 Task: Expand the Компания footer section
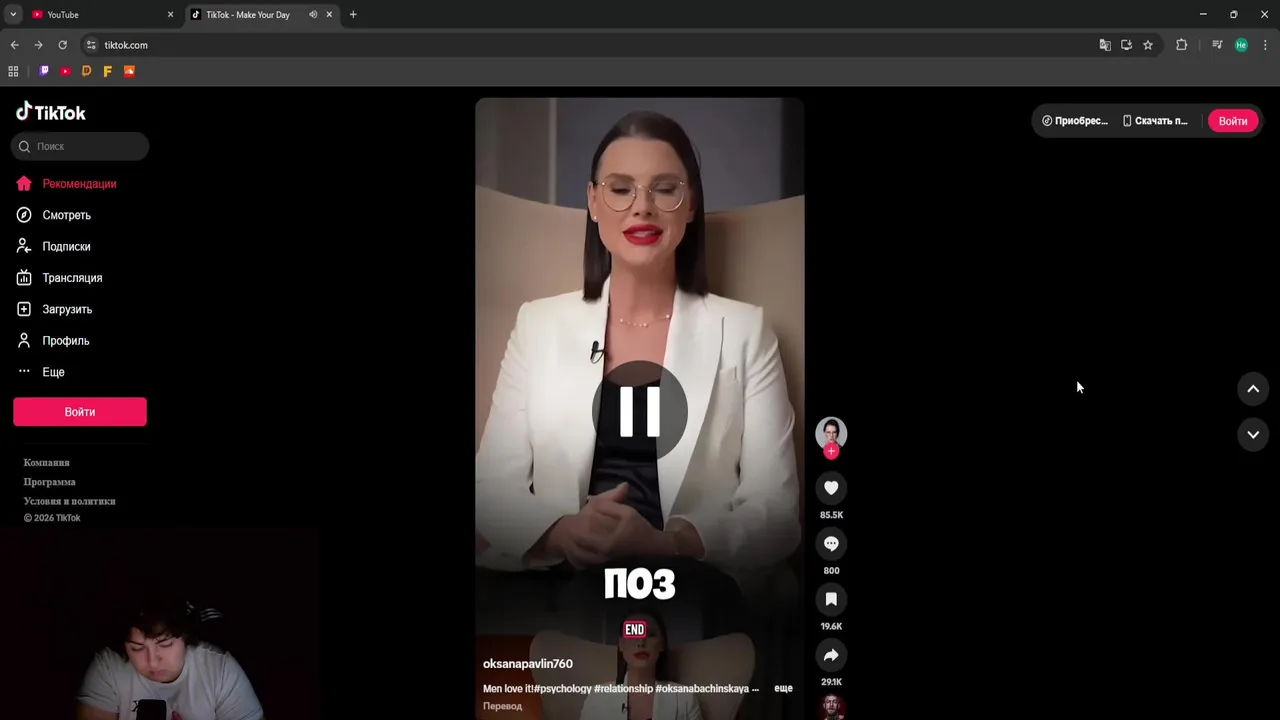pos(47,463)
